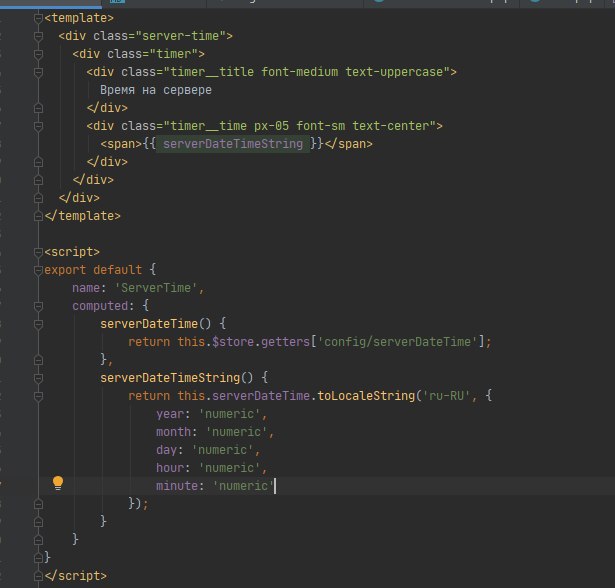Click the yellow light bulb quick-fix icon
Screen dimensions: 615x588
point(58,483)
